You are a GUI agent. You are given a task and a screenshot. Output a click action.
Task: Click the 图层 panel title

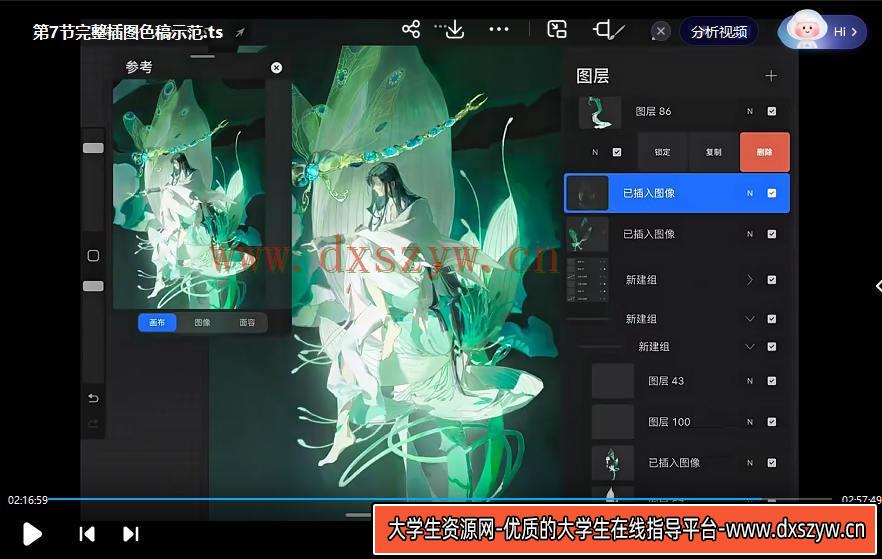[592, 76]
